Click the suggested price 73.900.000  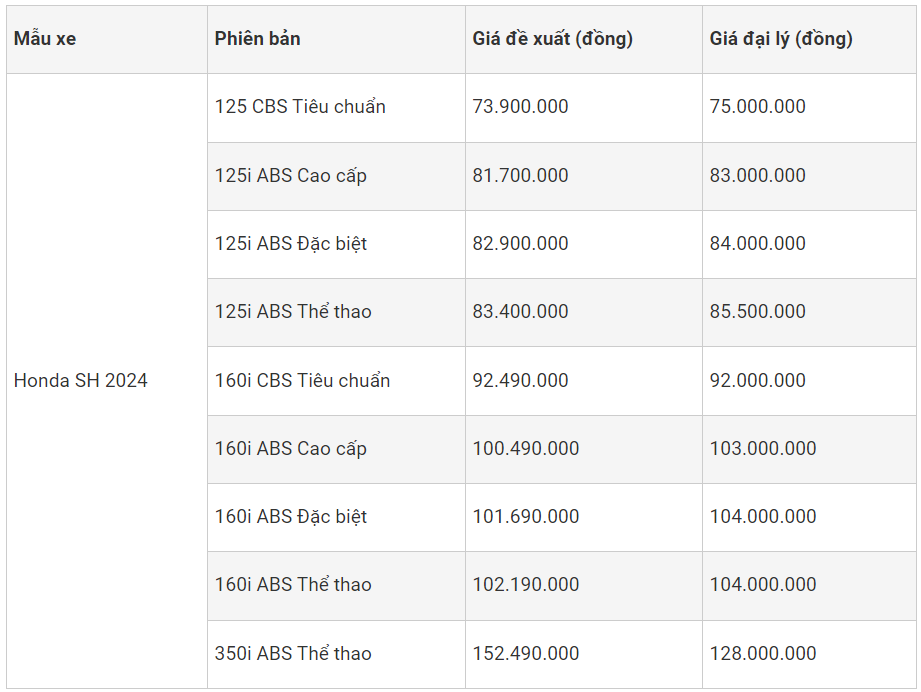pos(520,106)
